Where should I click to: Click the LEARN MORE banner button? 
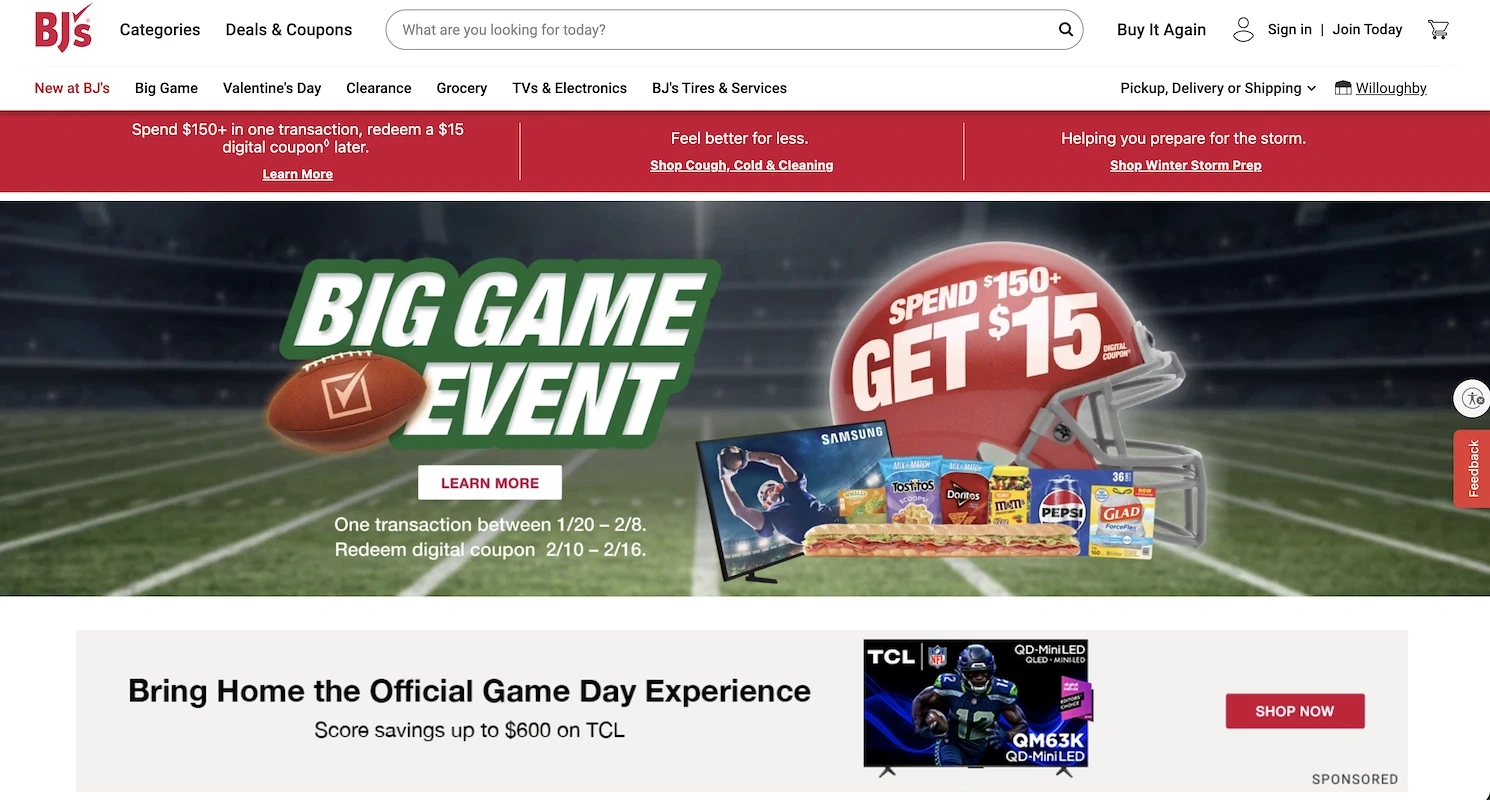[490, 483]
